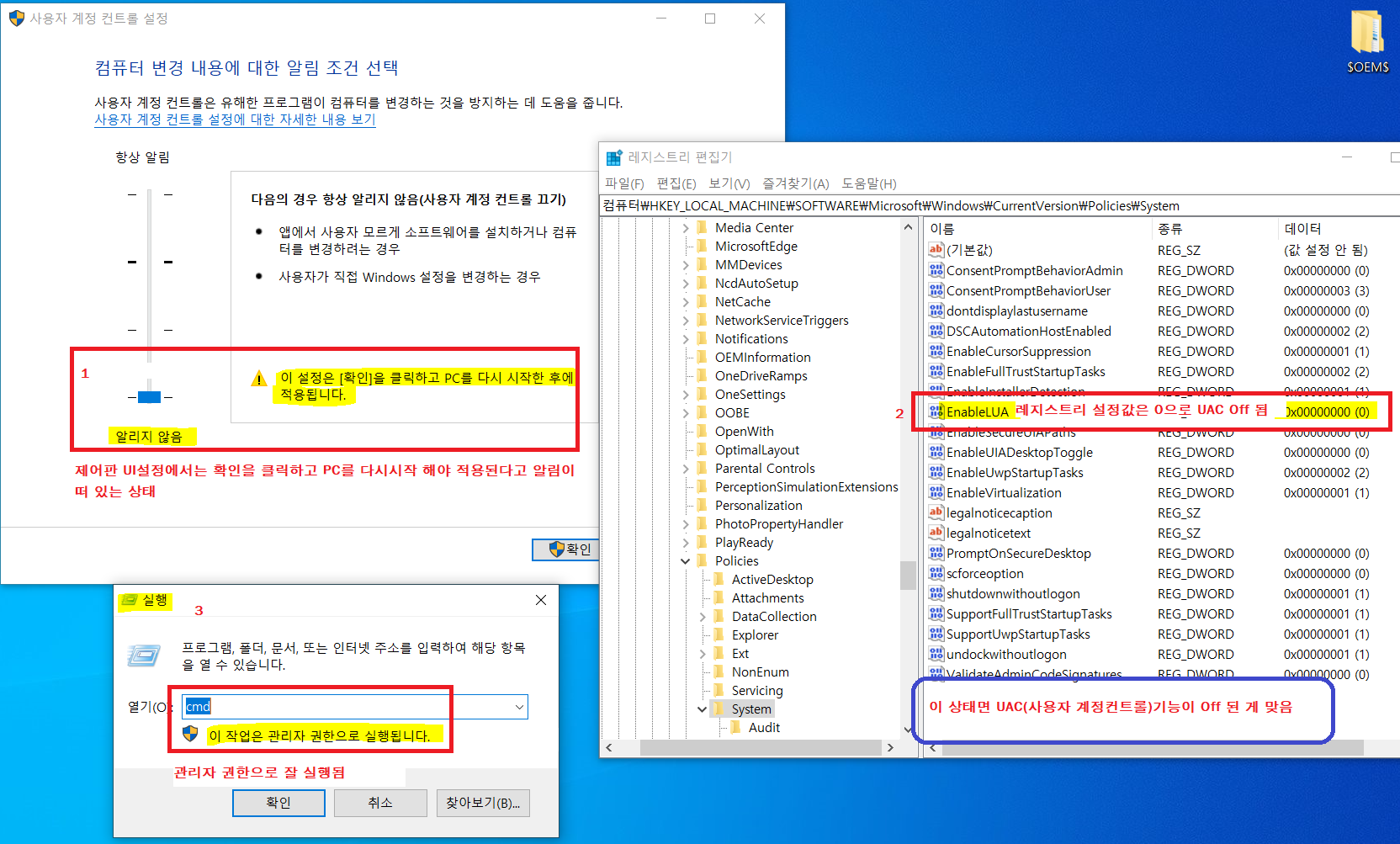Viewport: 1400px width, 844px height.
Task: Click the Personalization folder icon
Action: [x=702, y=505]
